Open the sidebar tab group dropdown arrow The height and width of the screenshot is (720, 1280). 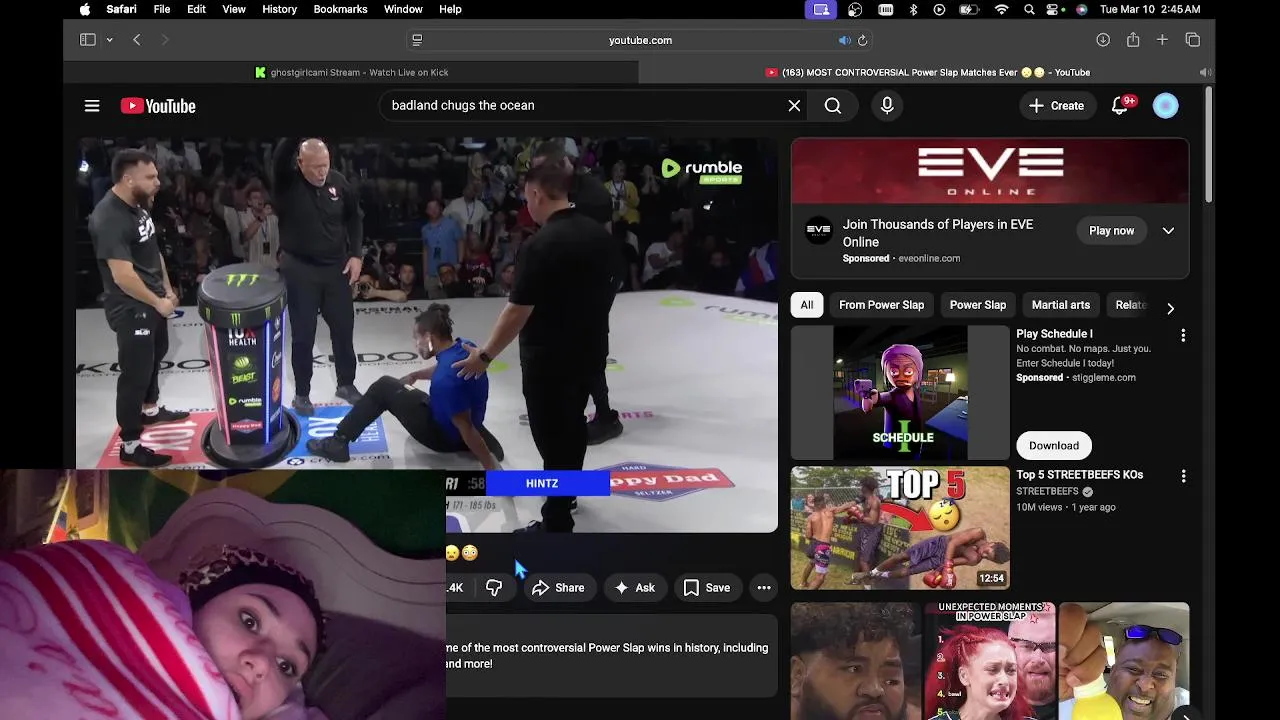click(x=109, y=40)
